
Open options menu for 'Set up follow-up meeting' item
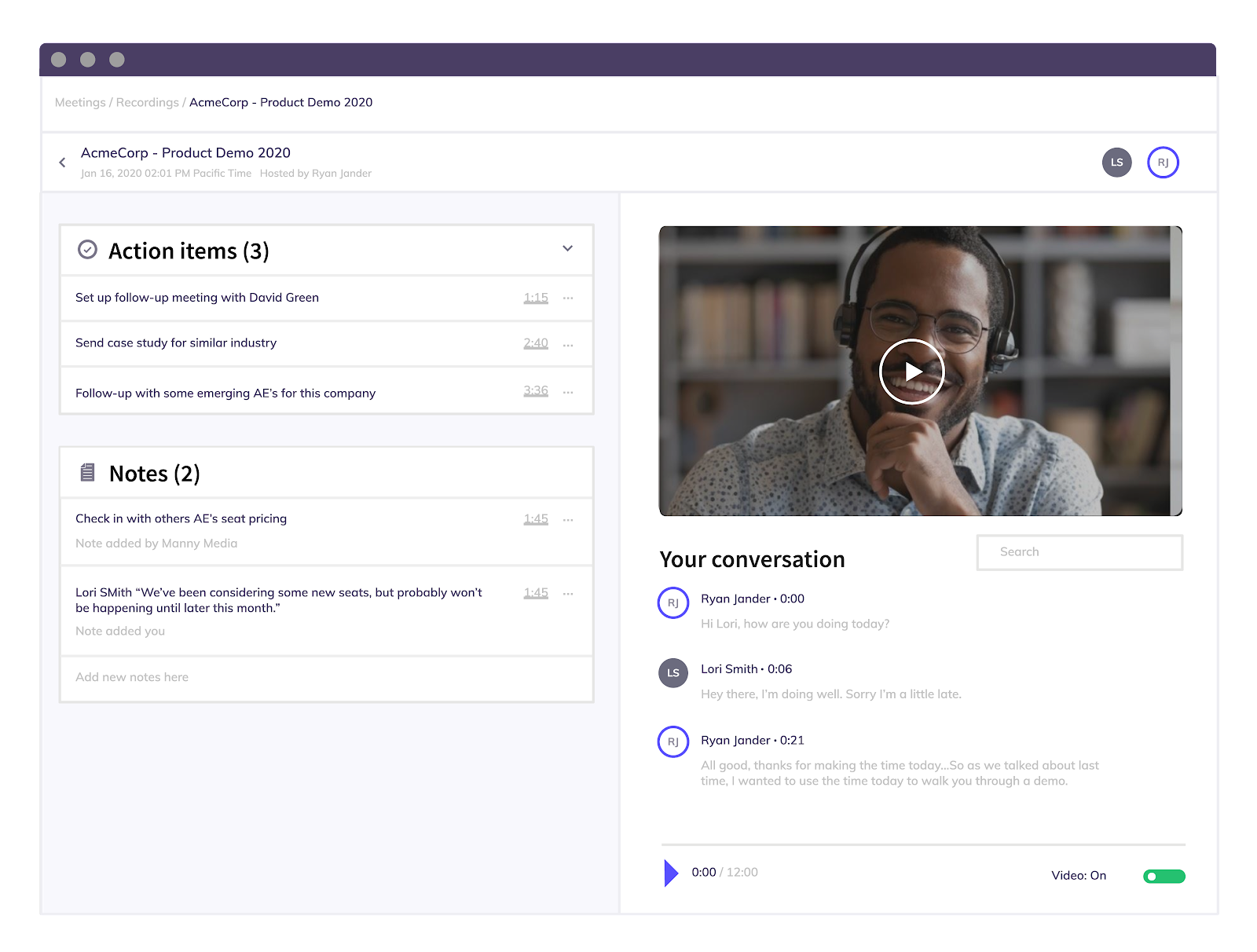click(568, 298)
